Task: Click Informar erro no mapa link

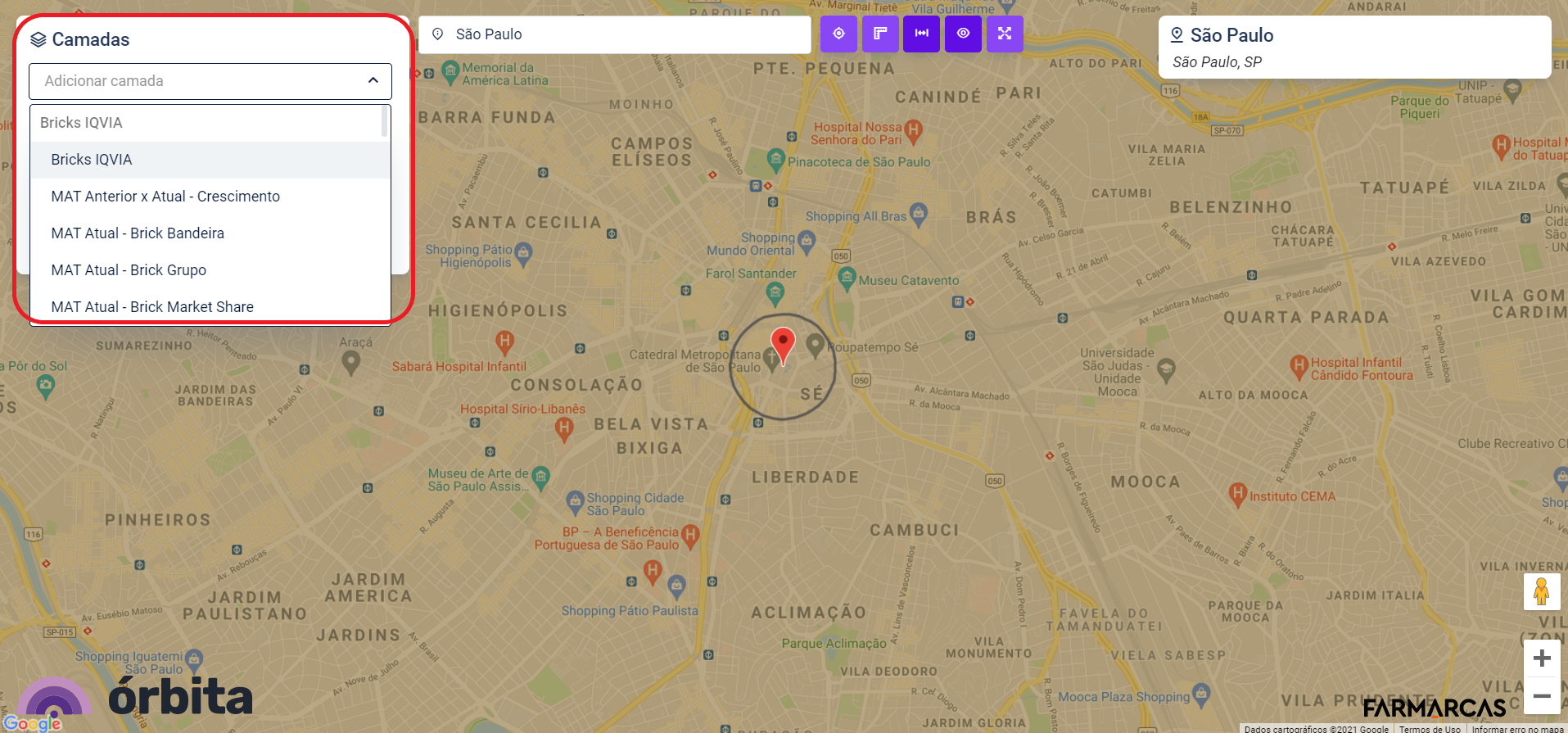Action: (1516, 728)
